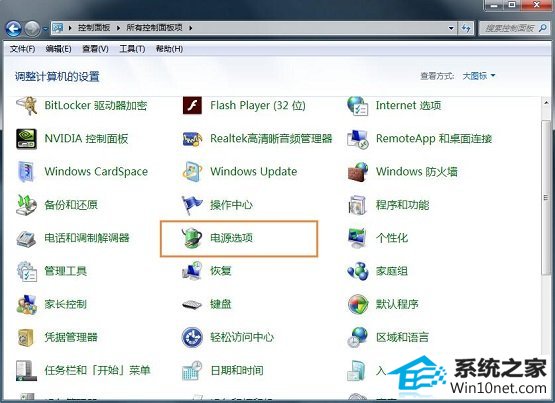Open recent pages dropdown beside forward button
555x403 pixels.
45,29
